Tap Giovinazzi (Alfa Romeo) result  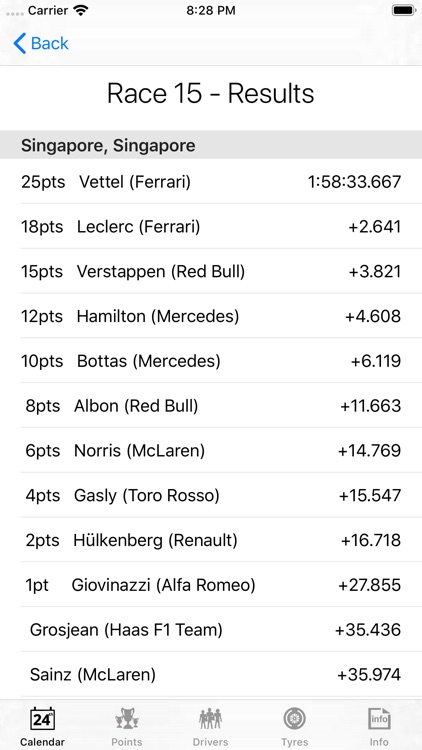[x=211, y=585]
